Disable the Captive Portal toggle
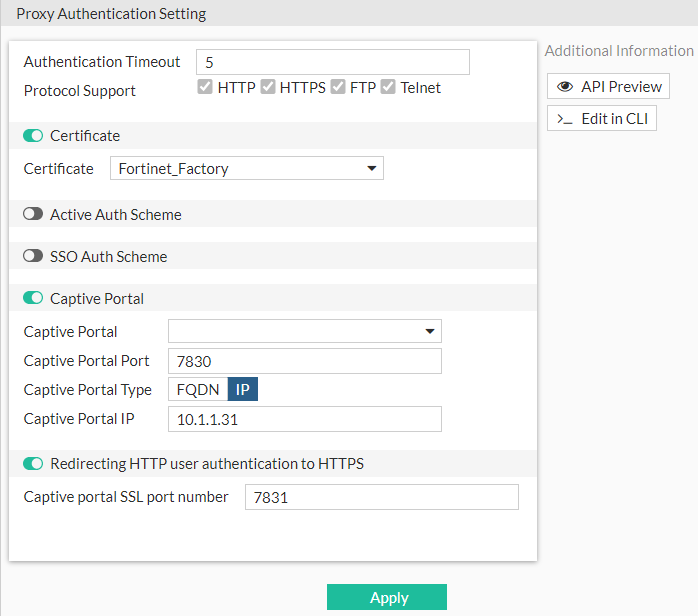Viewport: 698px width, 616px height. click(33, 299)
